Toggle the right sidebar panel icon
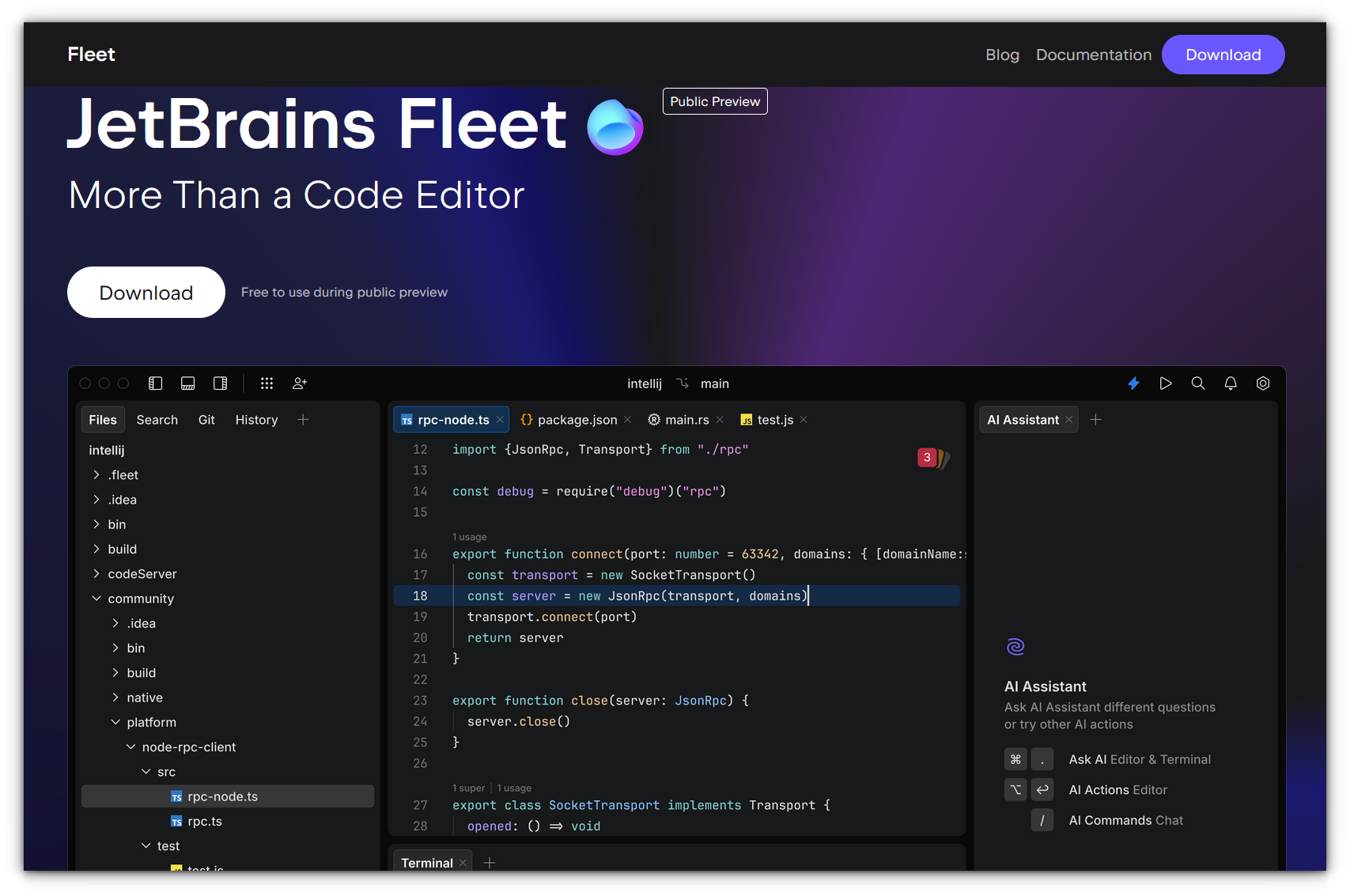 [221, 384]
